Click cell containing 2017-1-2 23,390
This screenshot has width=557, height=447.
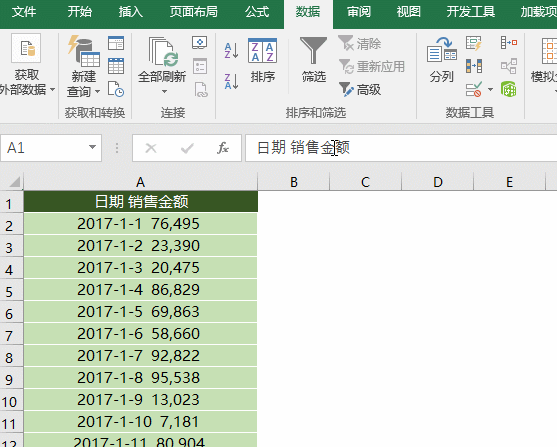(x=141, y=246)
